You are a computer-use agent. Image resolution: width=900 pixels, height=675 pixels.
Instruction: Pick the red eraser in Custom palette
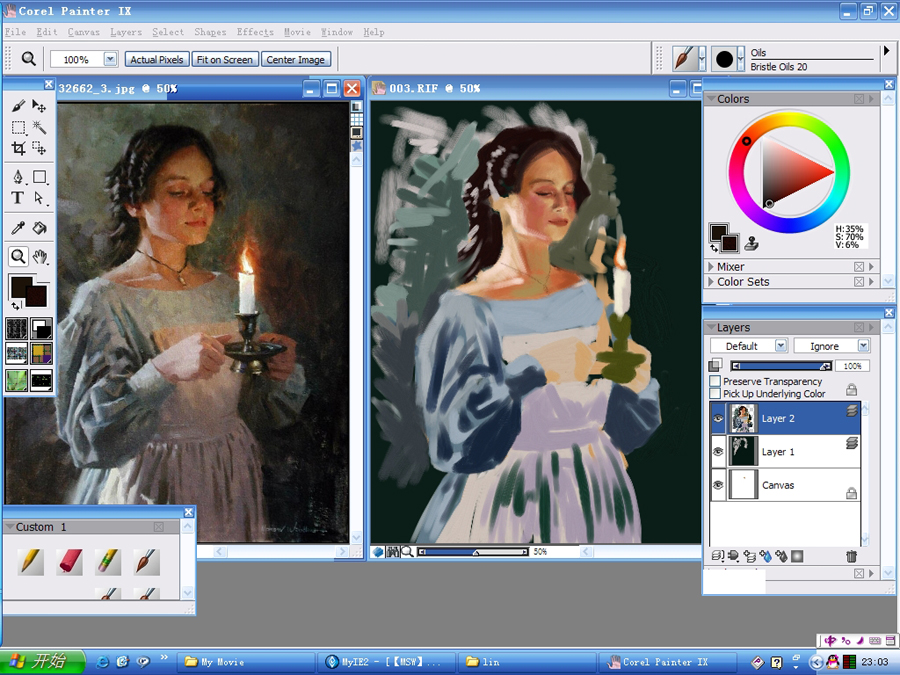coord(69,561)
